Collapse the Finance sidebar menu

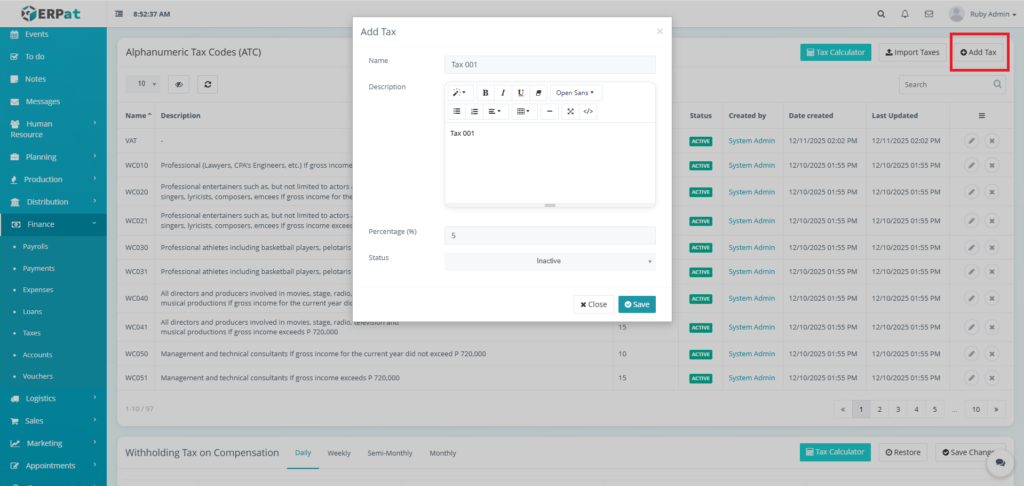[53, 224]
